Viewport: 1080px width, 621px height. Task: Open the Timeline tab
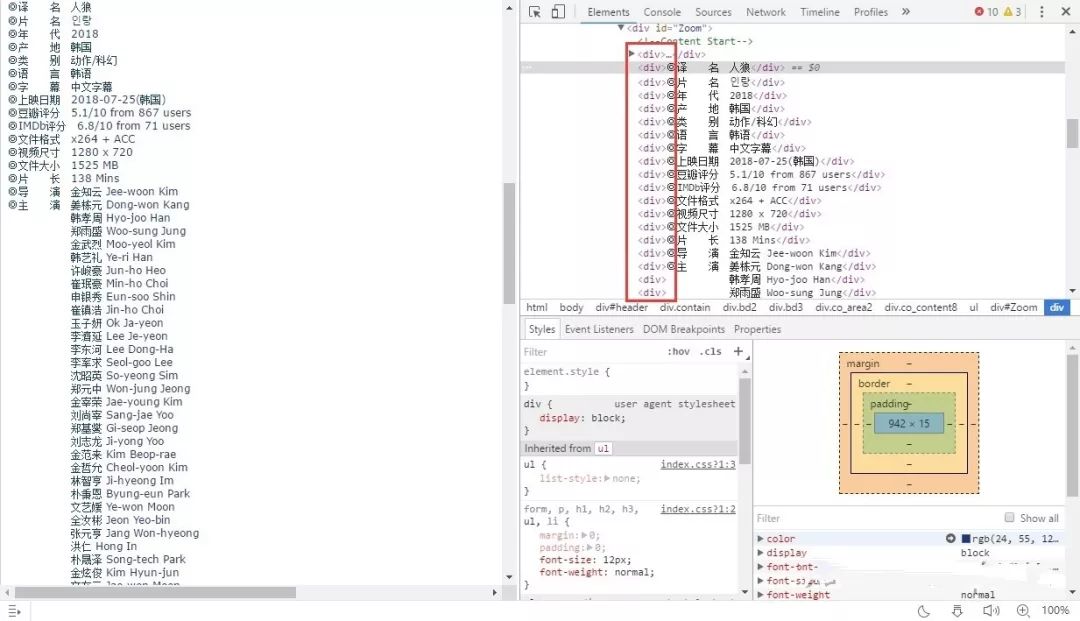pos(820,12)
